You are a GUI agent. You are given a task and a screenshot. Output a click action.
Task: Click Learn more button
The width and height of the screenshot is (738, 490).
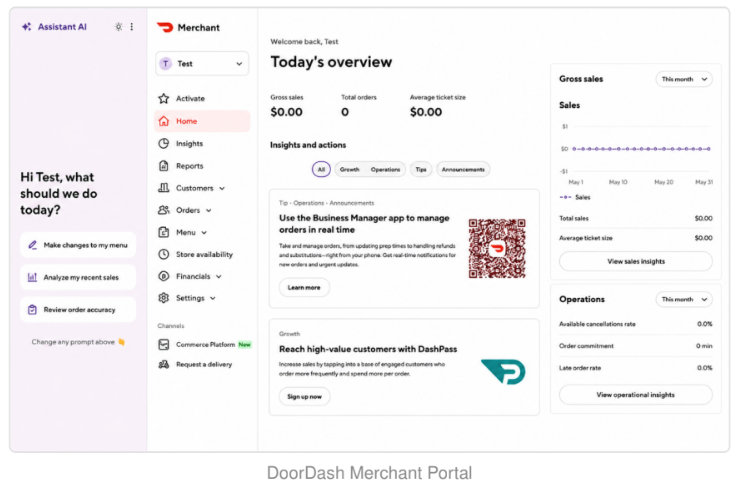tap(304, 288)
